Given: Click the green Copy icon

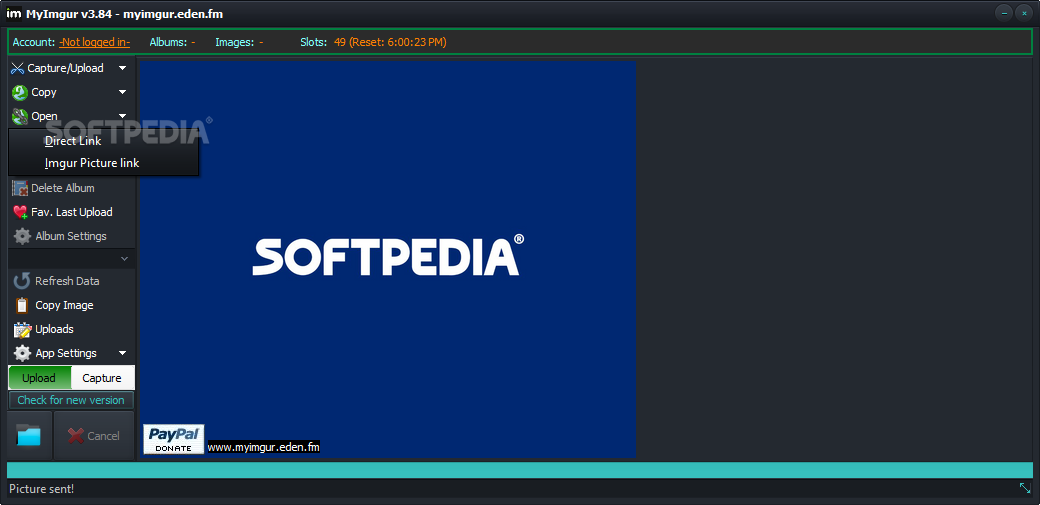Looking at the screenshot, I should pyautogui.click(x=20, y=92).
